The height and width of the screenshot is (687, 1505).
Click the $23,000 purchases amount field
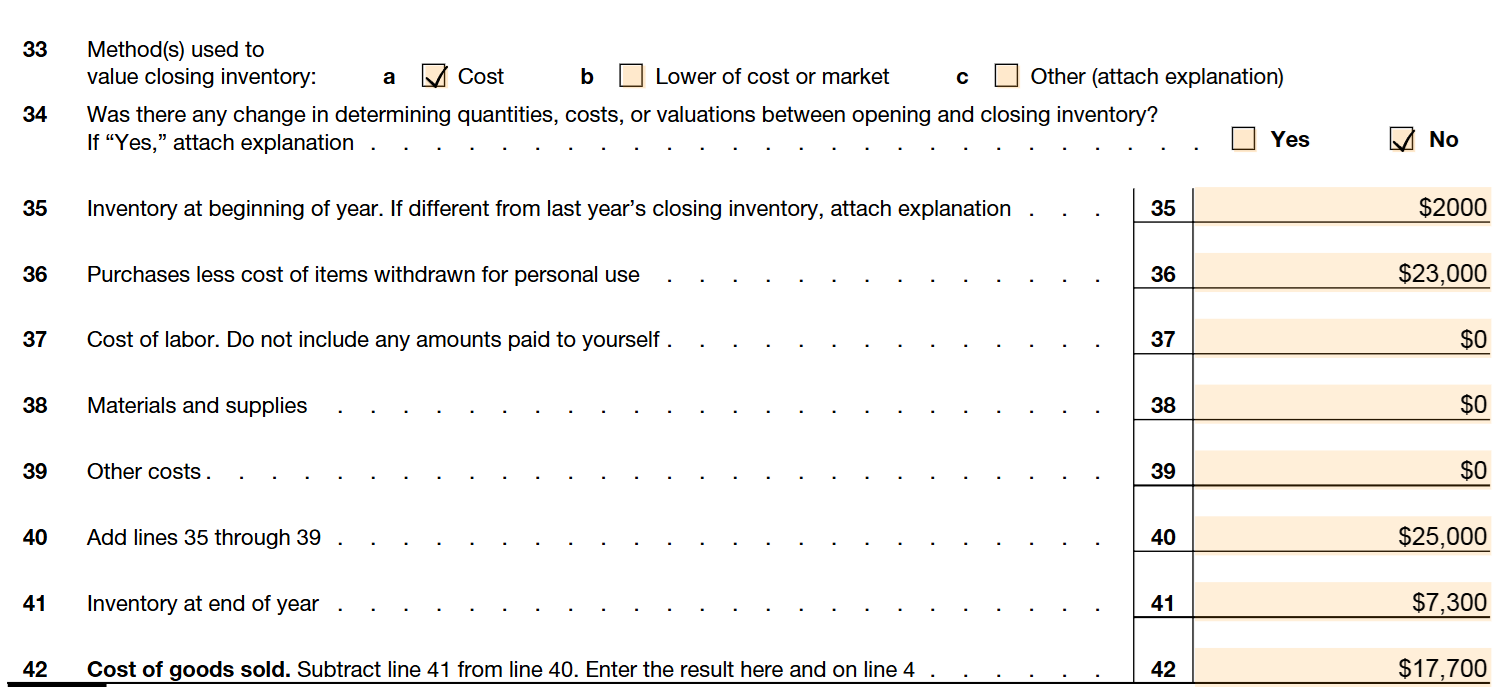[1341, 273]
